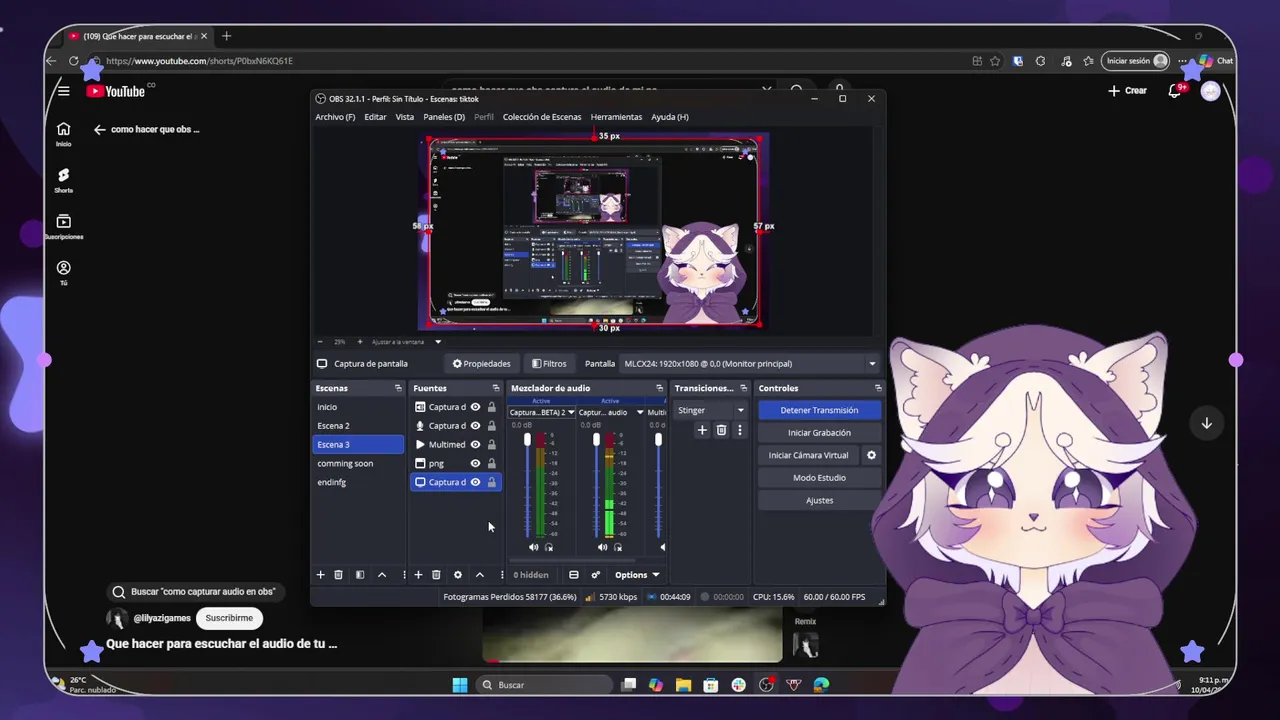The height and width of the screenshot is (720, 1280).
Task: Toggle monitoring headphones on Captura...BETA) 2
Action: point(549,547)
